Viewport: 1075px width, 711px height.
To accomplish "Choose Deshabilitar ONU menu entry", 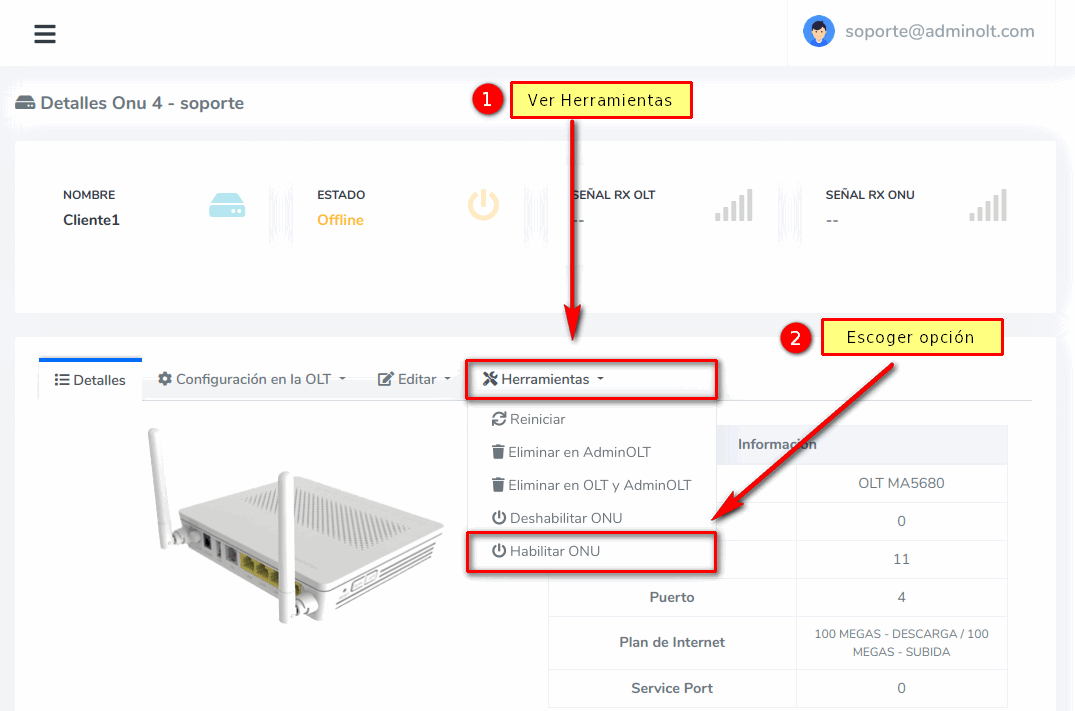I will [x=565, y=518].
